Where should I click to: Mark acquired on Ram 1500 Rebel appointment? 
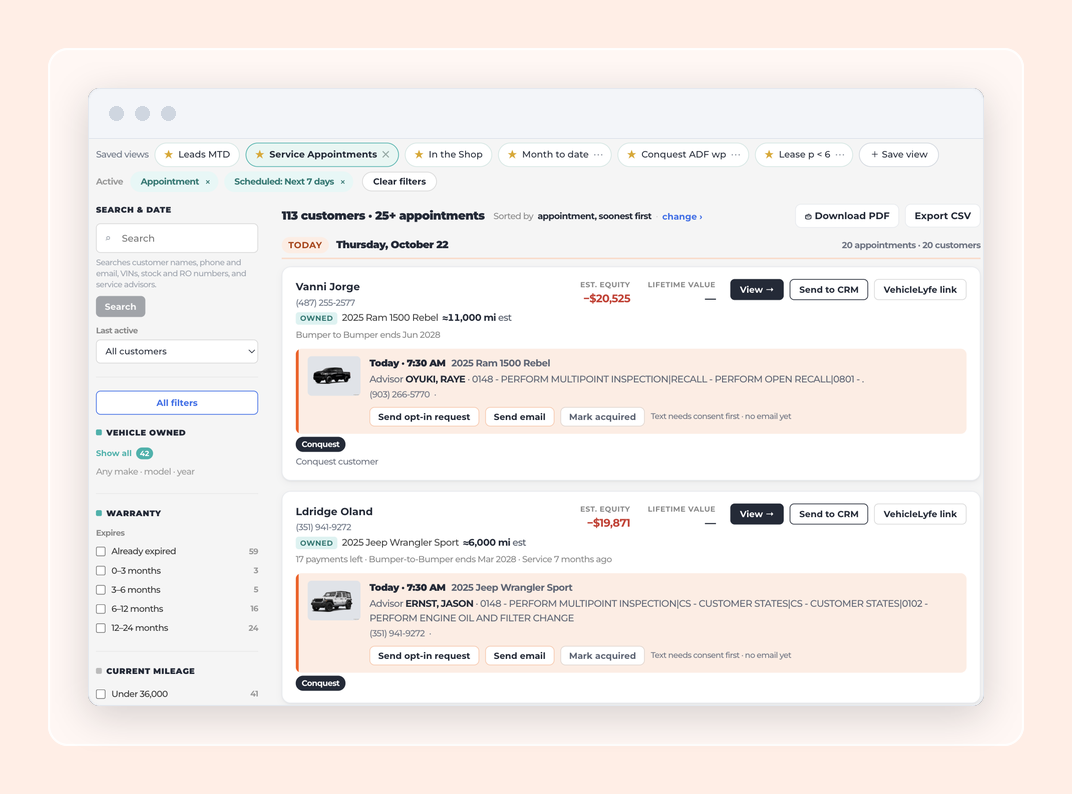point(602,417)
